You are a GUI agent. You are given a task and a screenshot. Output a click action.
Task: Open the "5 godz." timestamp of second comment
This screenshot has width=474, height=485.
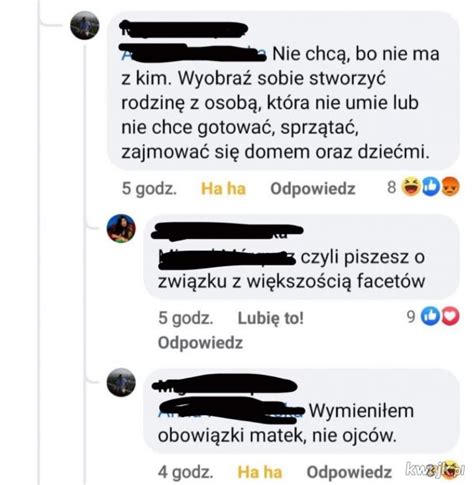[x=186, y=318]
